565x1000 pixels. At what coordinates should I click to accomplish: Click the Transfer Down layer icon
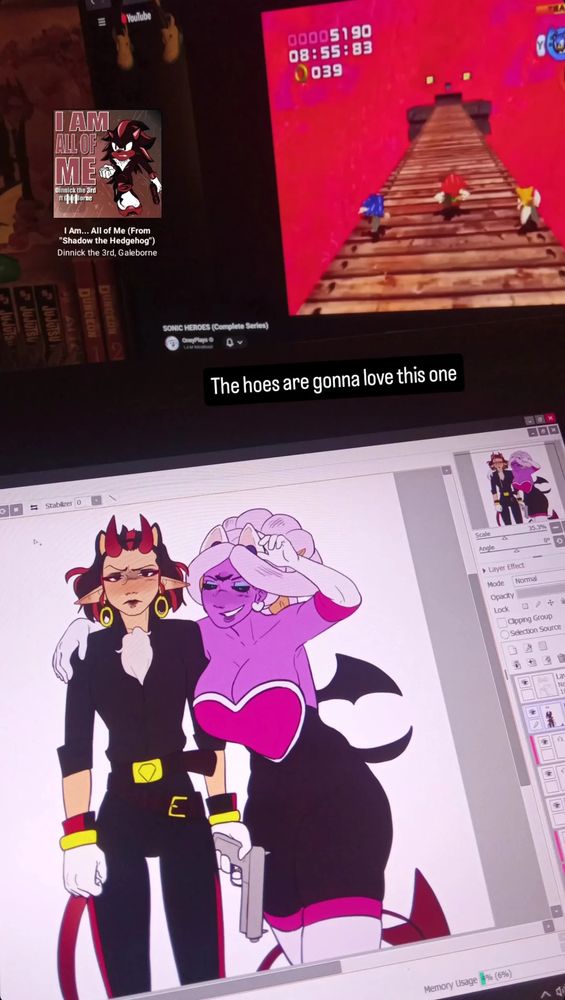(517, 665)
